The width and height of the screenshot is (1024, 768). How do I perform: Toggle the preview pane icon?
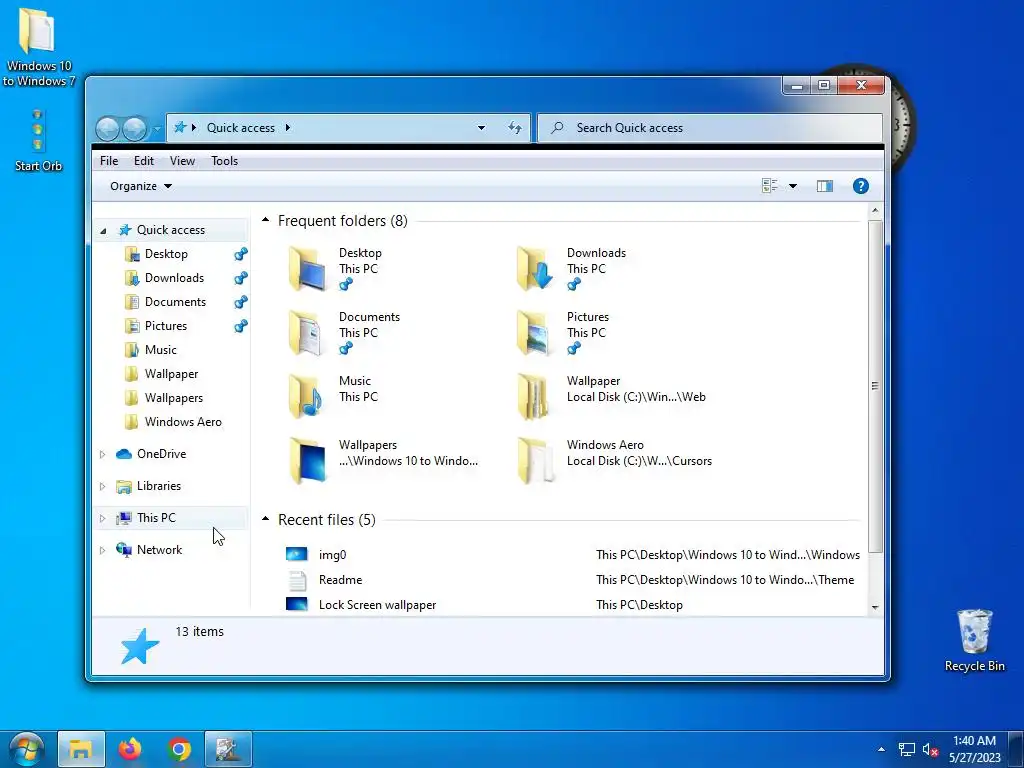click(x=825, y=186)
